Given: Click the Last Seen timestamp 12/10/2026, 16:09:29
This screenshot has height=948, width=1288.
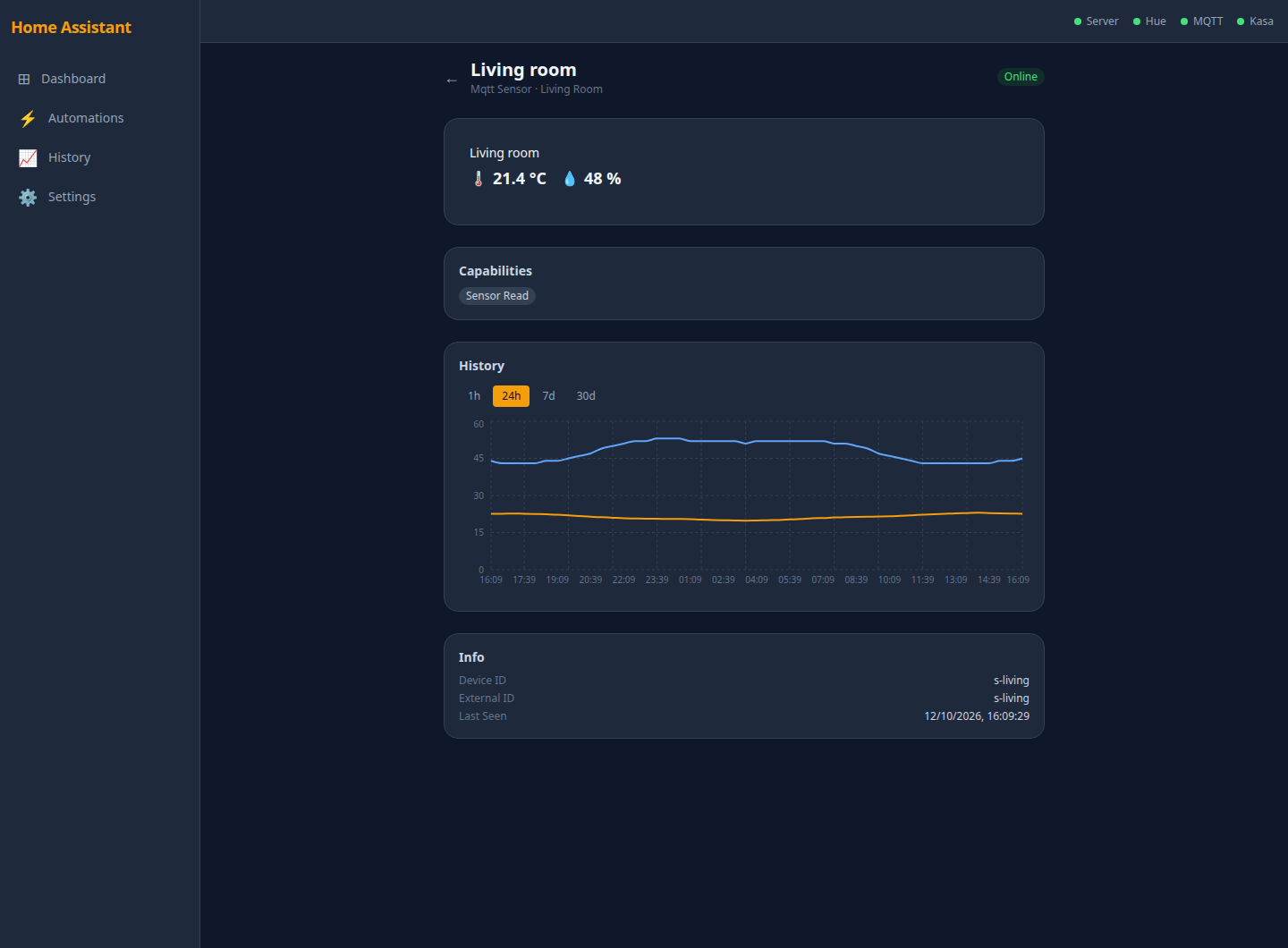Looking at the screenshot, I should tap(977, 716).
